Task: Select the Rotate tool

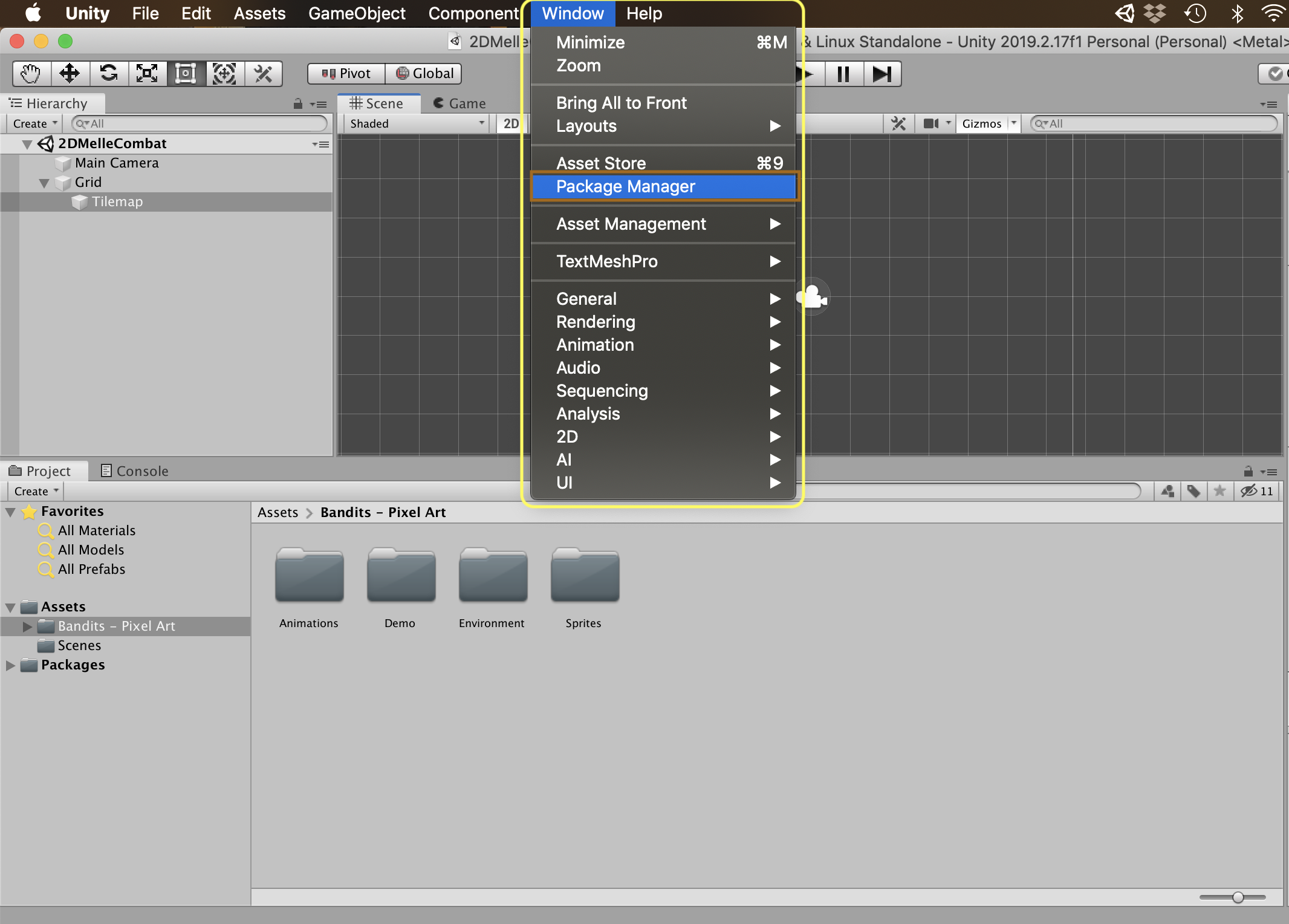Action: coord(109,74)
